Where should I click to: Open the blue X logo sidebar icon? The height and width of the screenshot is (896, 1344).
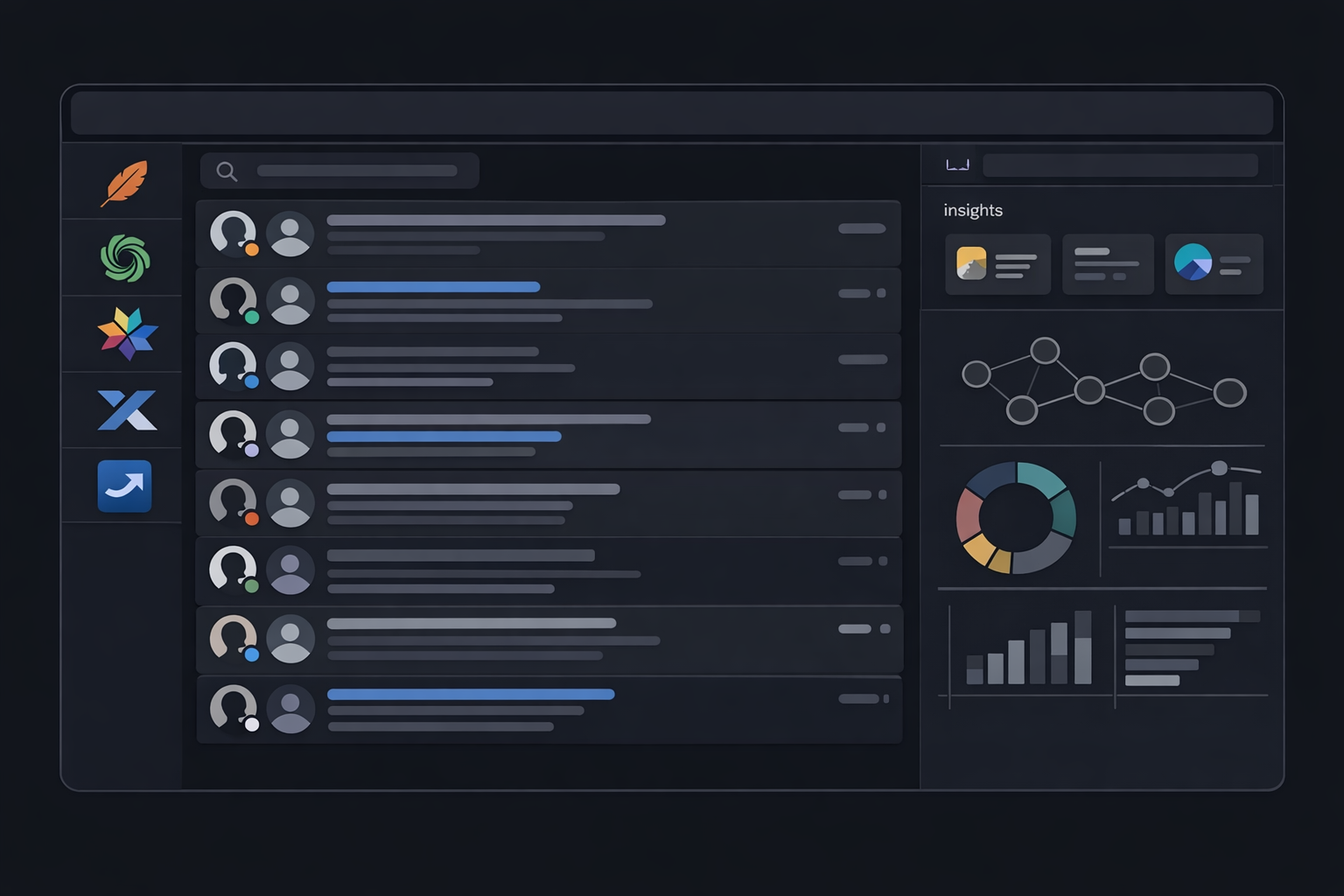click(127, 410)
